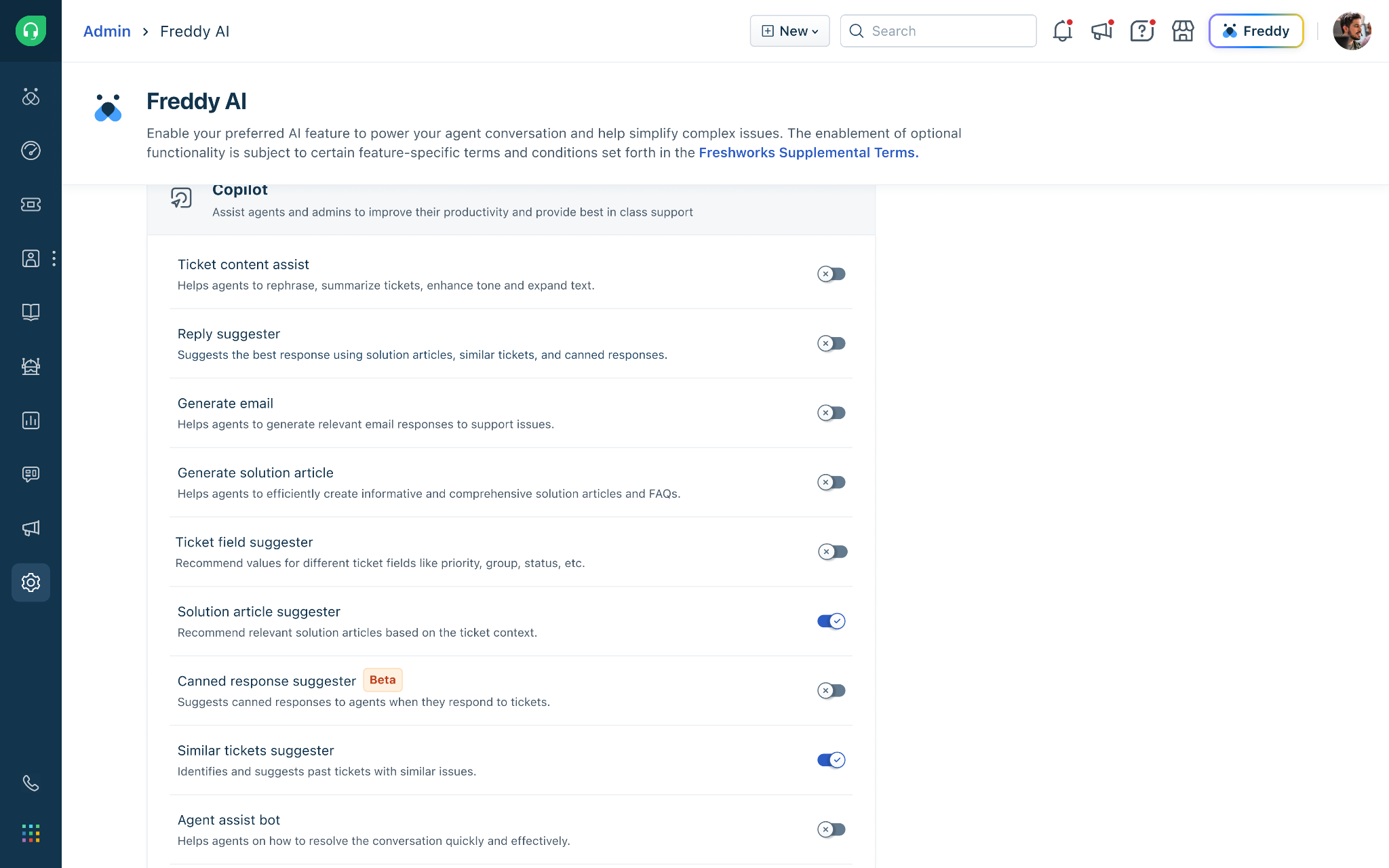
Task: Open the marketplace store icon
Action: click(1183, 31)
